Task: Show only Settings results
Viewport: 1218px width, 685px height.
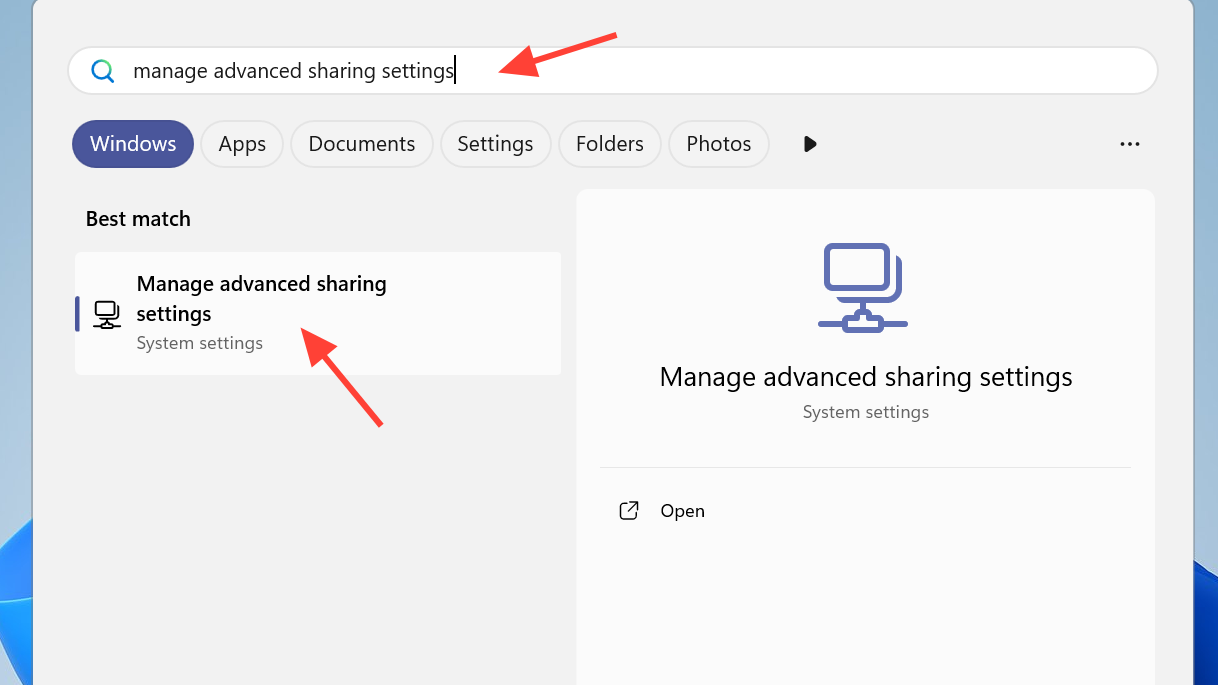Action: pyautogui.click(x=495, y=144)
